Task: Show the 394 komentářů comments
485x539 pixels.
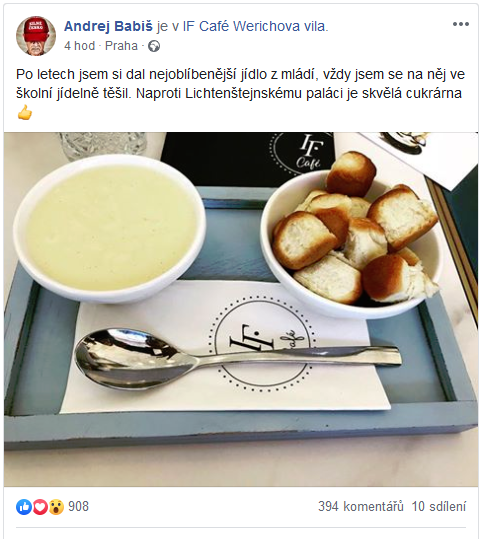Action: point(361,506)
